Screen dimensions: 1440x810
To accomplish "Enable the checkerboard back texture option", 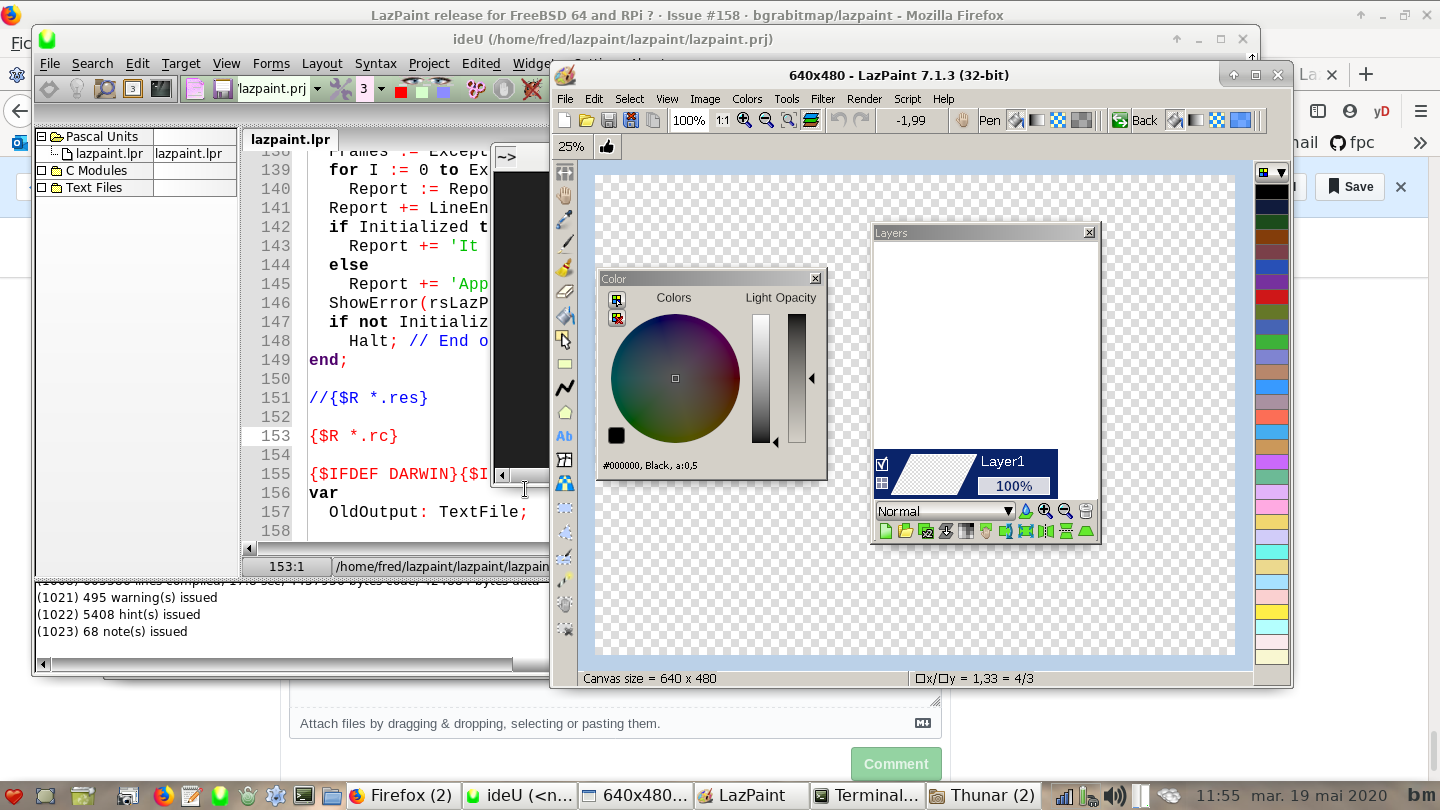I will pos(1218,120).
